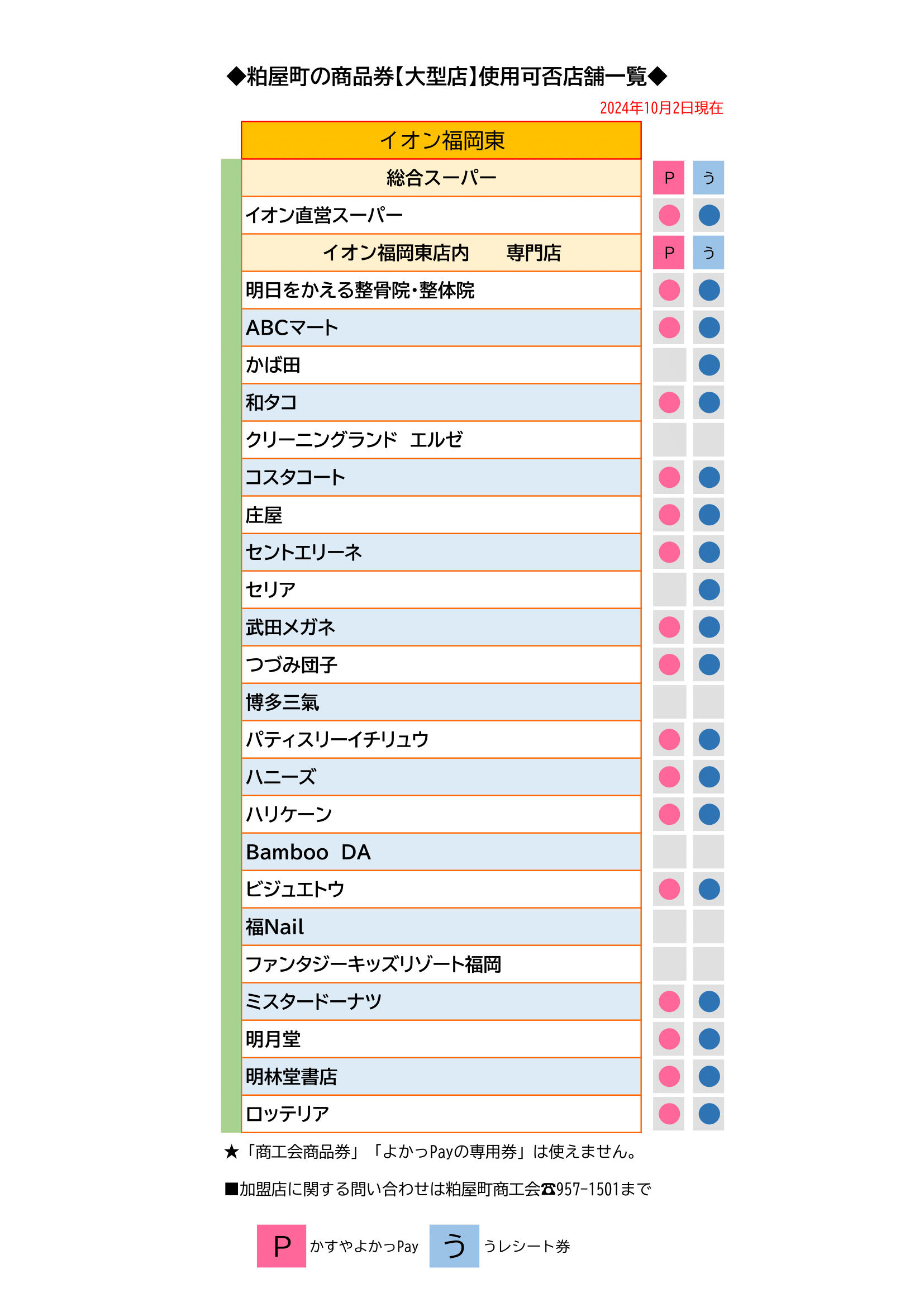Viewport: 924px width, 1307px height.
Task: Select the つづみ団子 store name
Action: (x=291, y=665)
